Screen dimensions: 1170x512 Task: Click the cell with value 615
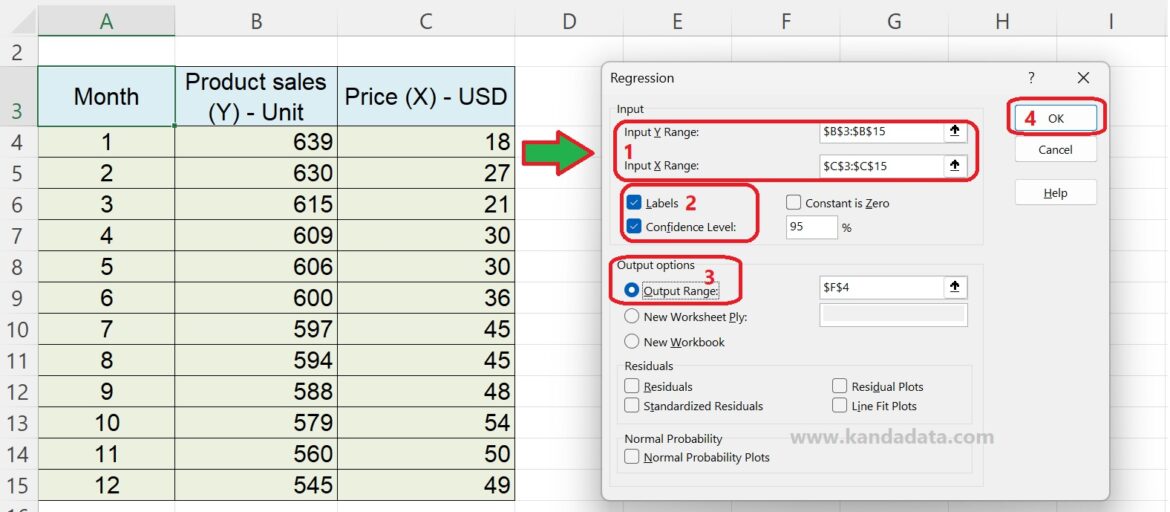[256, 205]
